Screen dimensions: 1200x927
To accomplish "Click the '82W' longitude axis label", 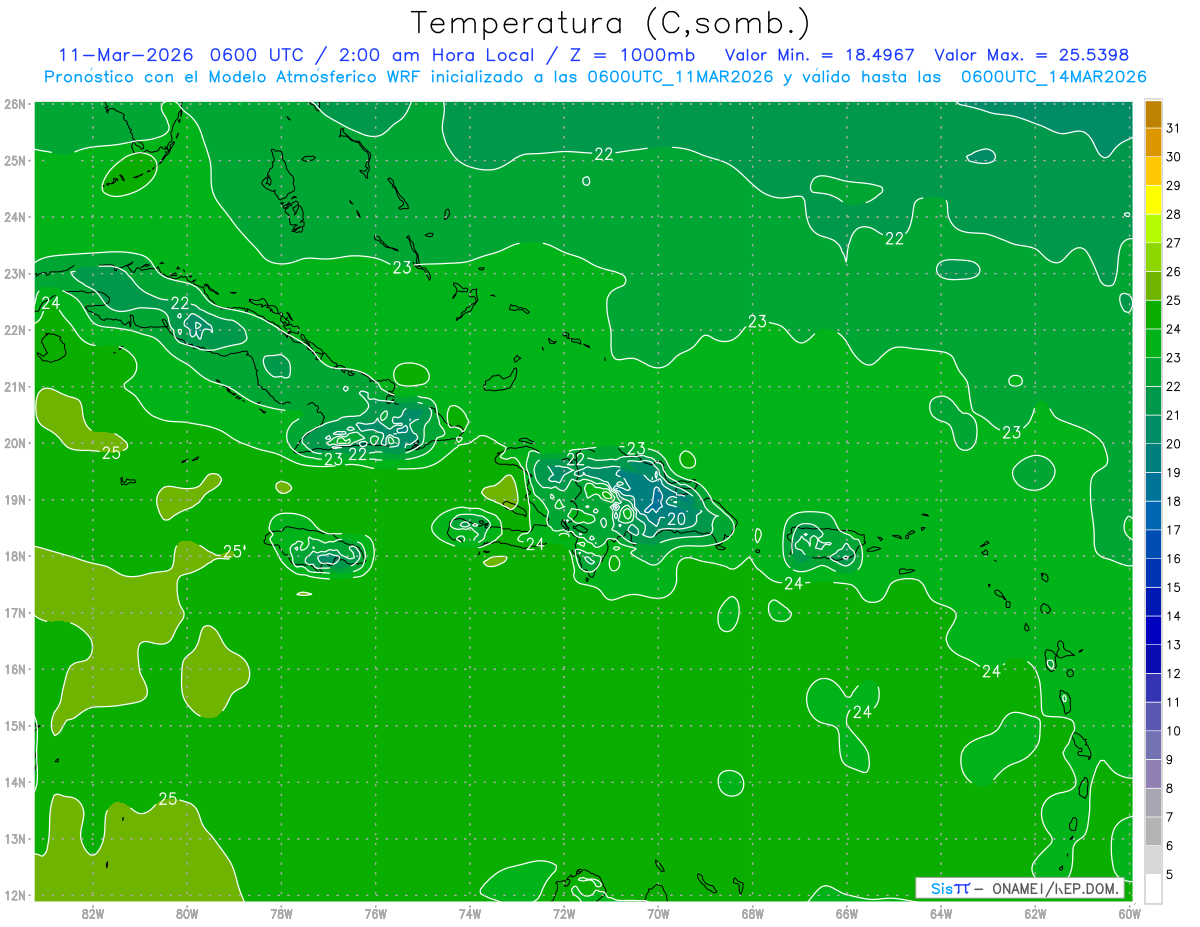I will 93,913.
